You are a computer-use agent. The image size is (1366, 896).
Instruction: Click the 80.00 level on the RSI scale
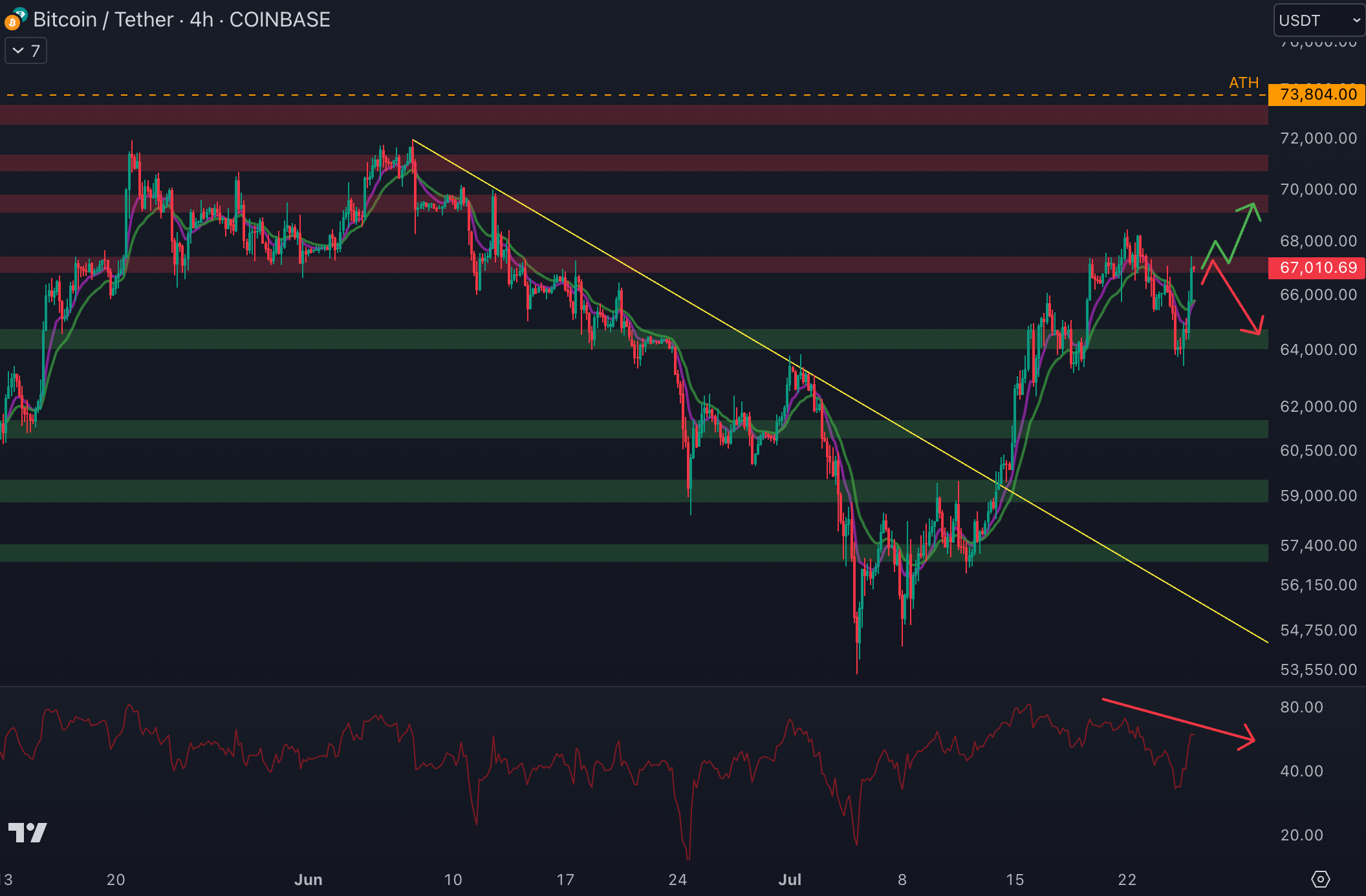[x=1301, y=707]
